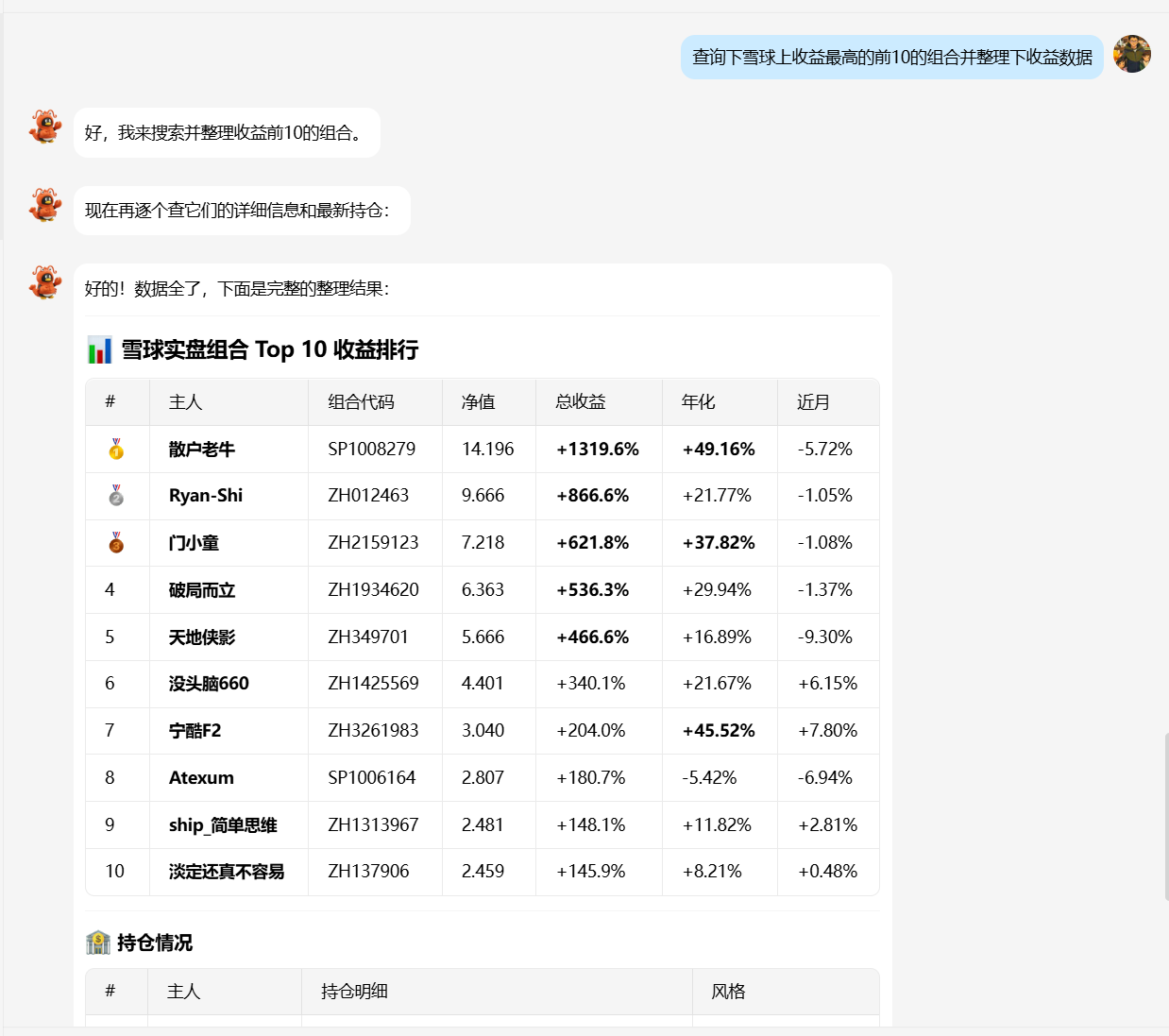Click rank number 10 in ranking table
The height and width of the screenshot is (1036, 1169).
coord(114,872)
